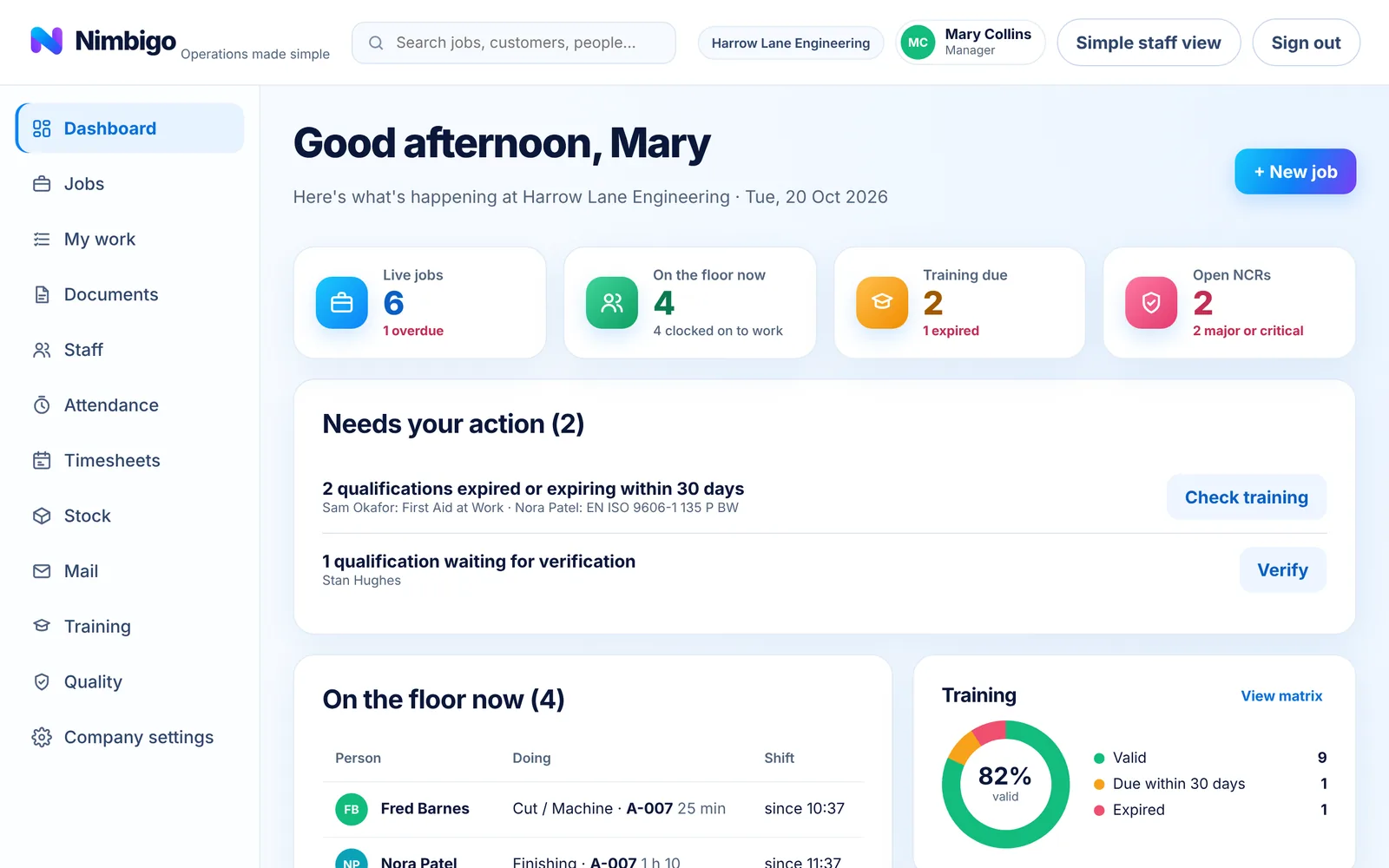This screenshot has height=868, width=1389.
Task: Click the red Expired legend dot
Action: (1099, 810)
